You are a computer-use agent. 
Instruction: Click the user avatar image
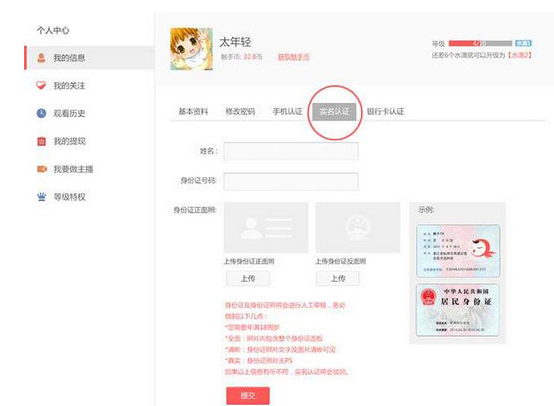[x=191, y=49]
